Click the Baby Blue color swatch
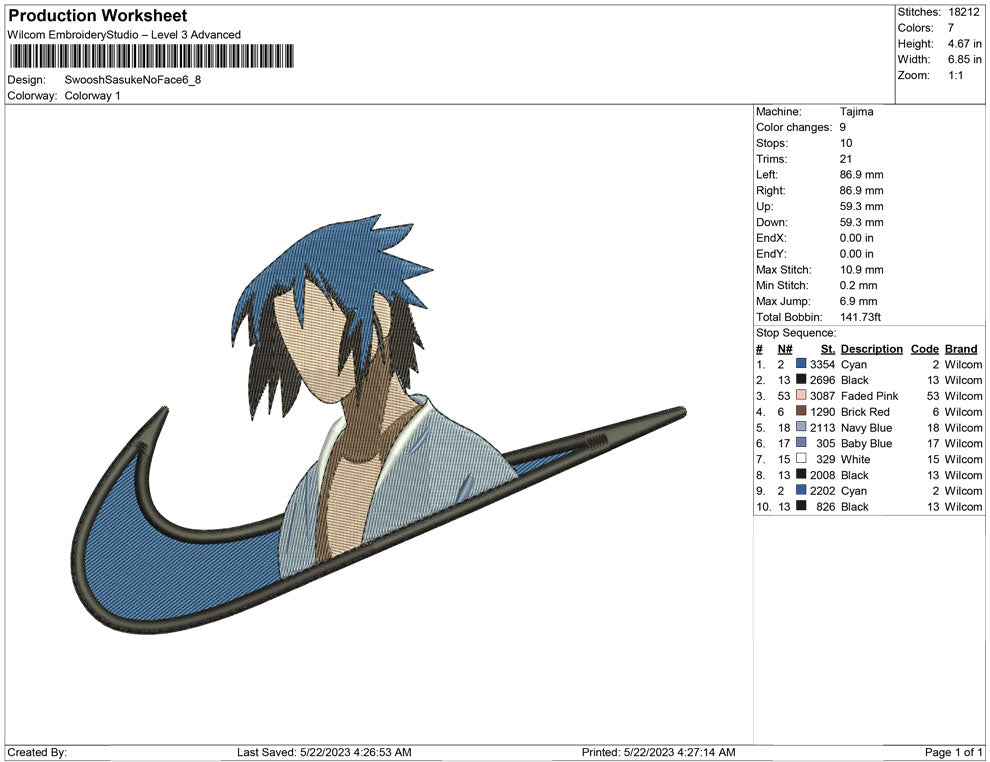Viewport: 990px width, 762px height. [801, 443]
